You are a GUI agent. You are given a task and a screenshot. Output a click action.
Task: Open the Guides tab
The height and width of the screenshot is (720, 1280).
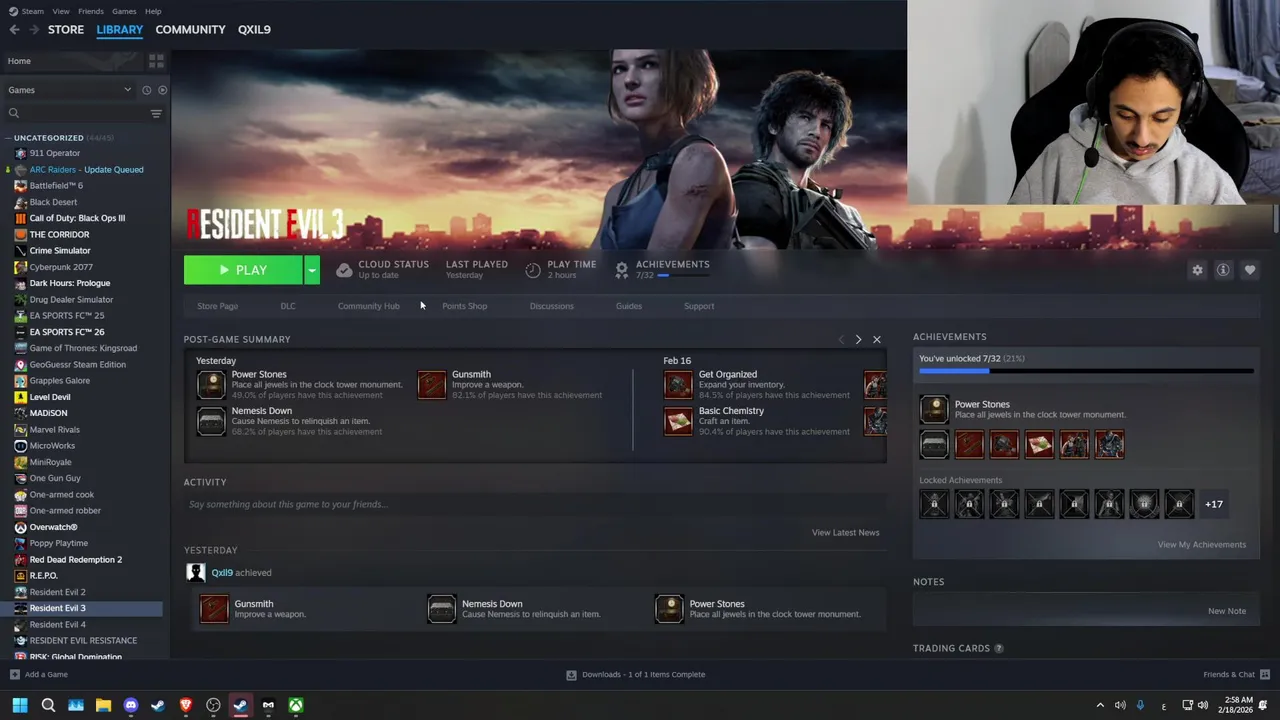tap(629, 306)
